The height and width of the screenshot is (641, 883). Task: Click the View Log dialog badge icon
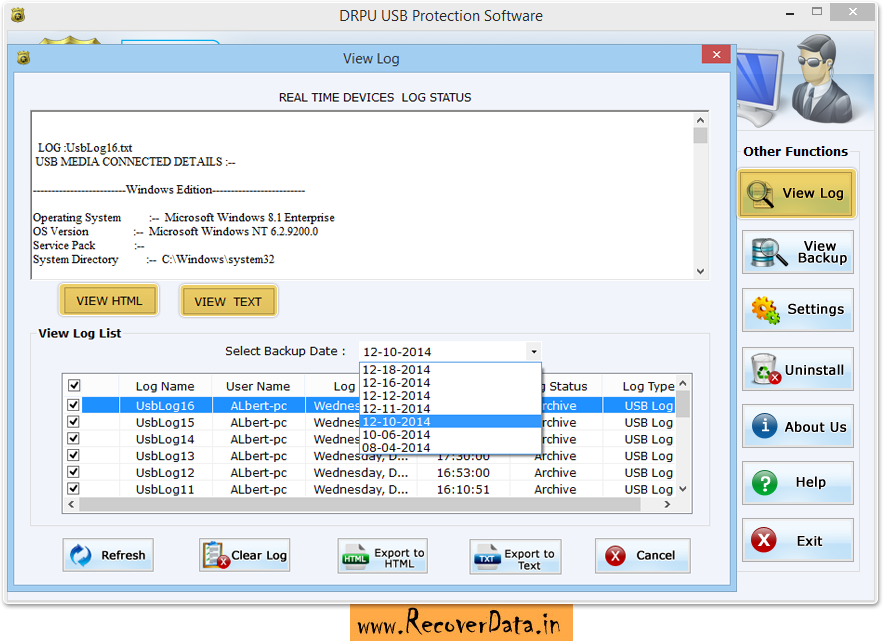coord(23,57)
